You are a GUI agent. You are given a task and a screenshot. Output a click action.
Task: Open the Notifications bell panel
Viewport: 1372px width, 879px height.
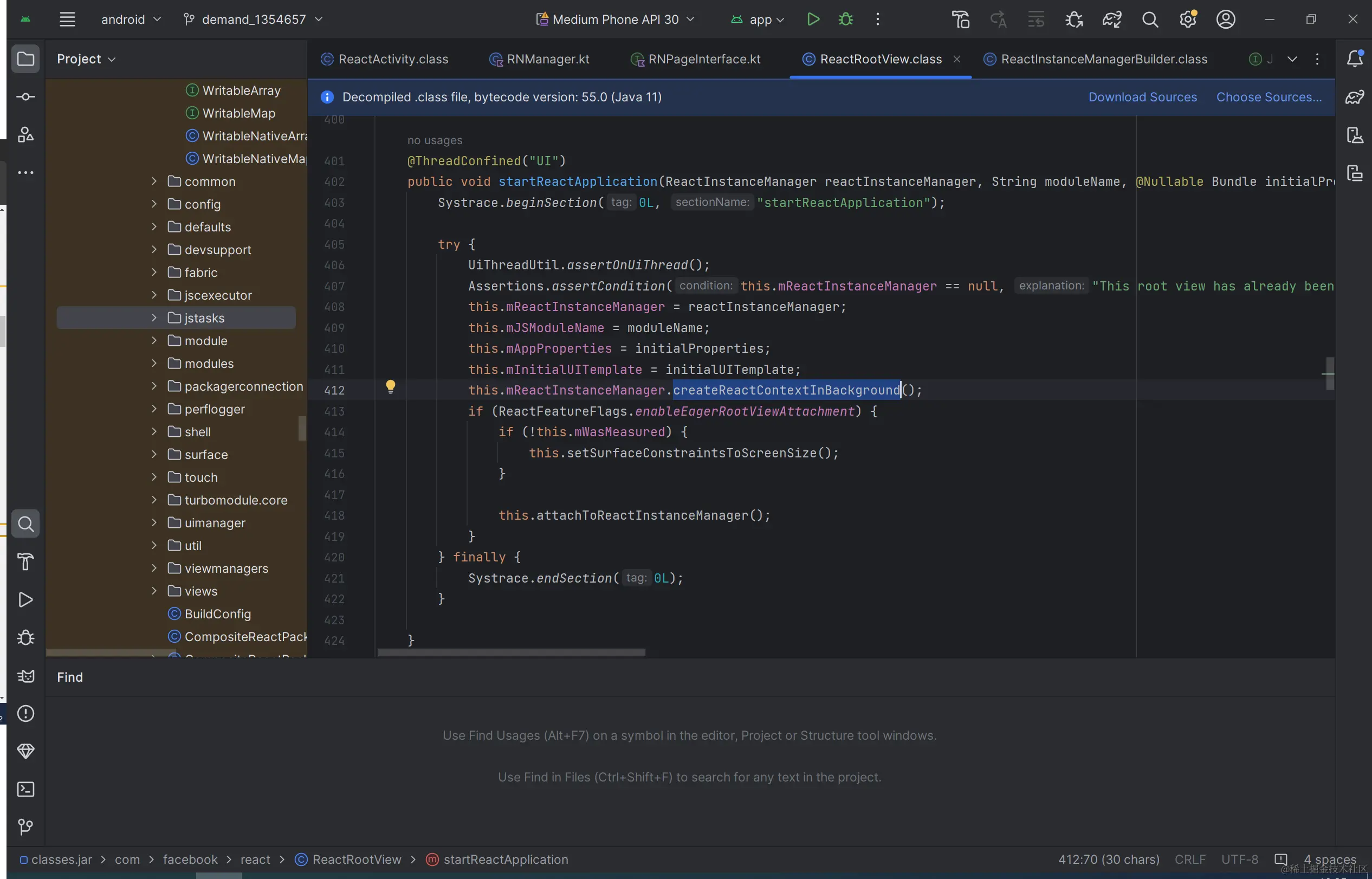[1355, 59]
